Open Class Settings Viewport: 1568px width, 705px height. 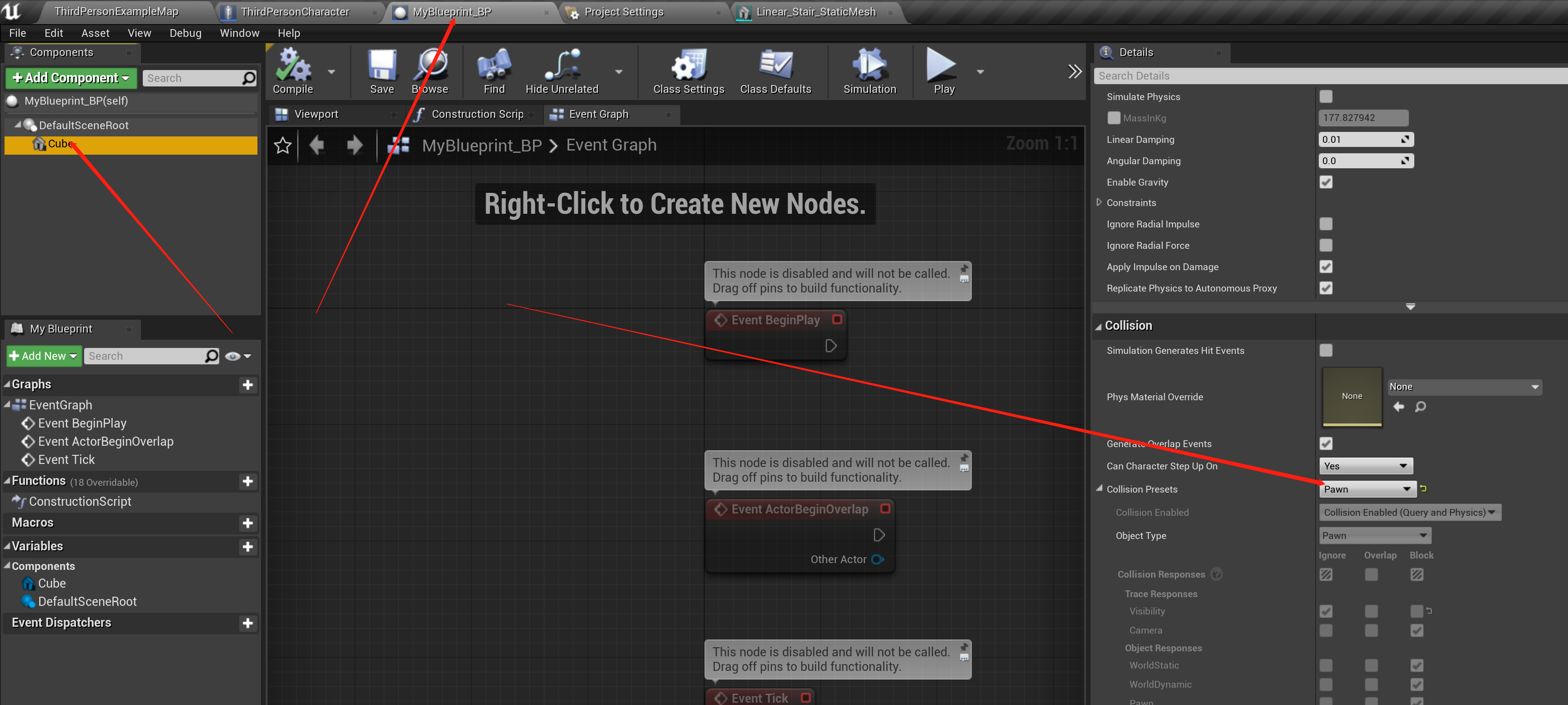coord(689,71)
